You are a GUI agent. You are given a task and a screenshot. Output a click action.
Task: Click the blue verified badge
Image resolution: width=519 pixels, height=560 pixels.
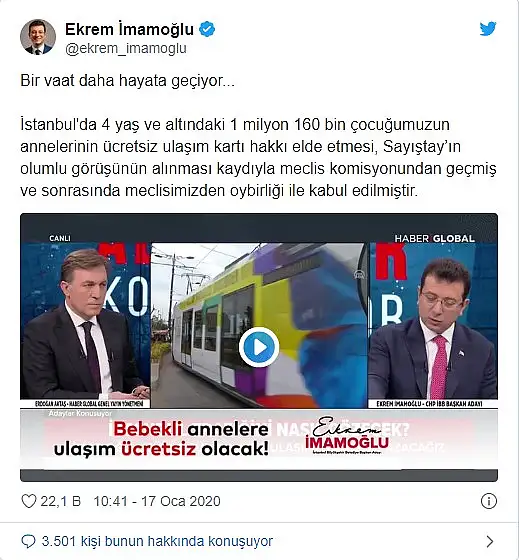pos(207,29)
